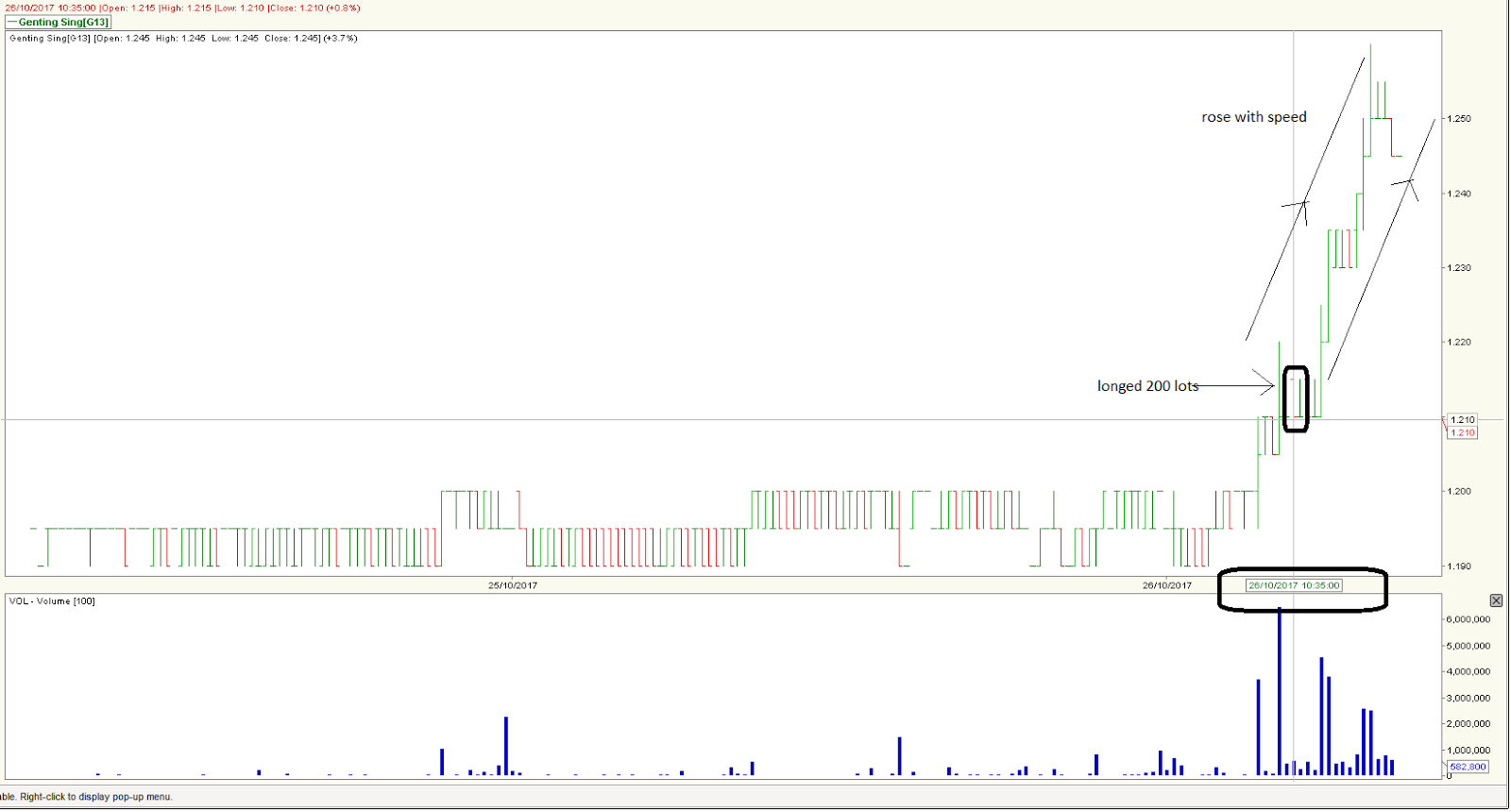Image resolution: width=1511 pixels, height=812 pixels.
Task: Click the 3,000,000 volume axis label
Action: pyautogui.click(x=1469, y=698)
